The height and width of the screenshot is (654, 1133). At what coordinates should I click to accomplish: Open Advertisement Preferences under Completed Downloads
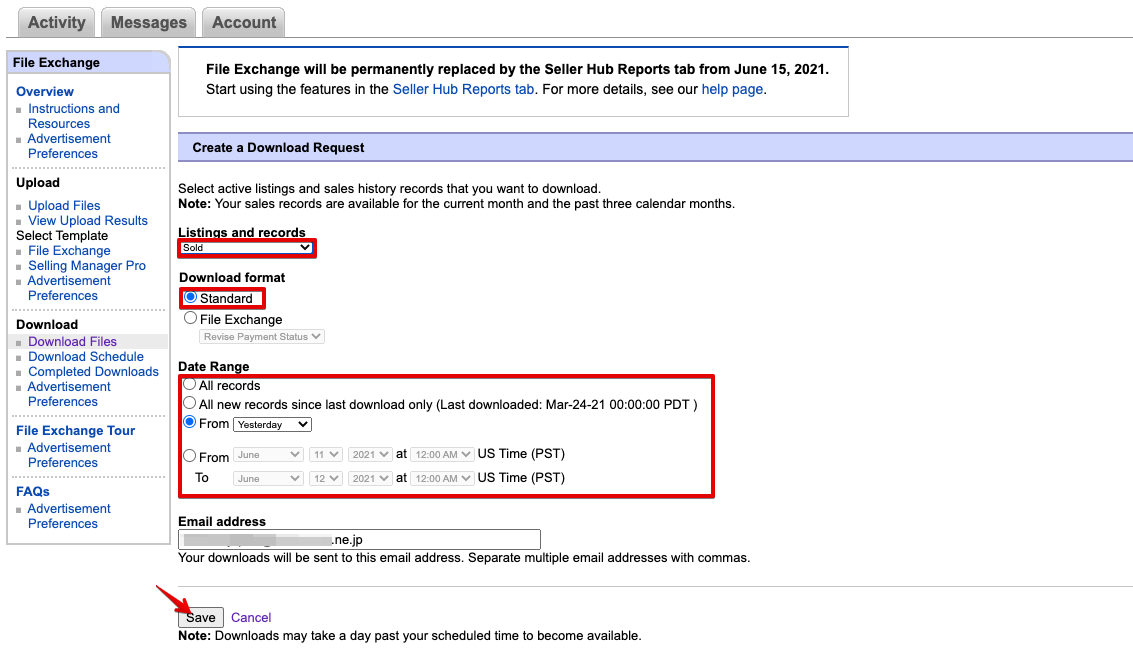click(x=69, y=395)
